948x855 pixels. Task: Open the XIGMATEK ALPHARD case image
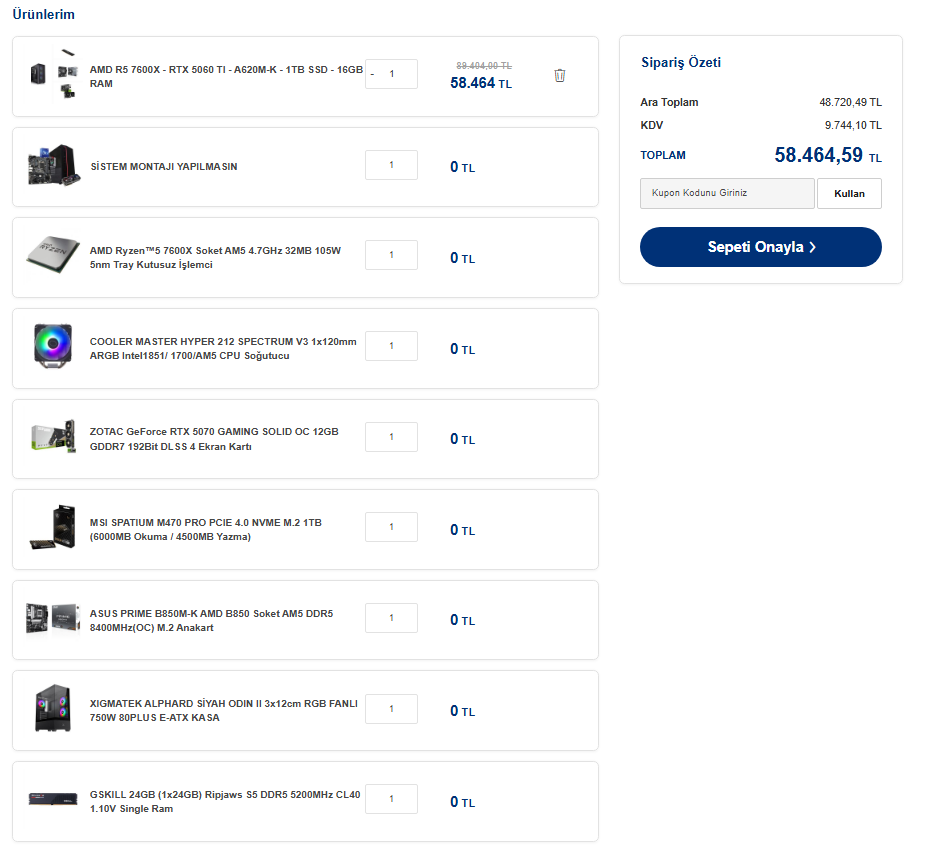tap(53, 708)
